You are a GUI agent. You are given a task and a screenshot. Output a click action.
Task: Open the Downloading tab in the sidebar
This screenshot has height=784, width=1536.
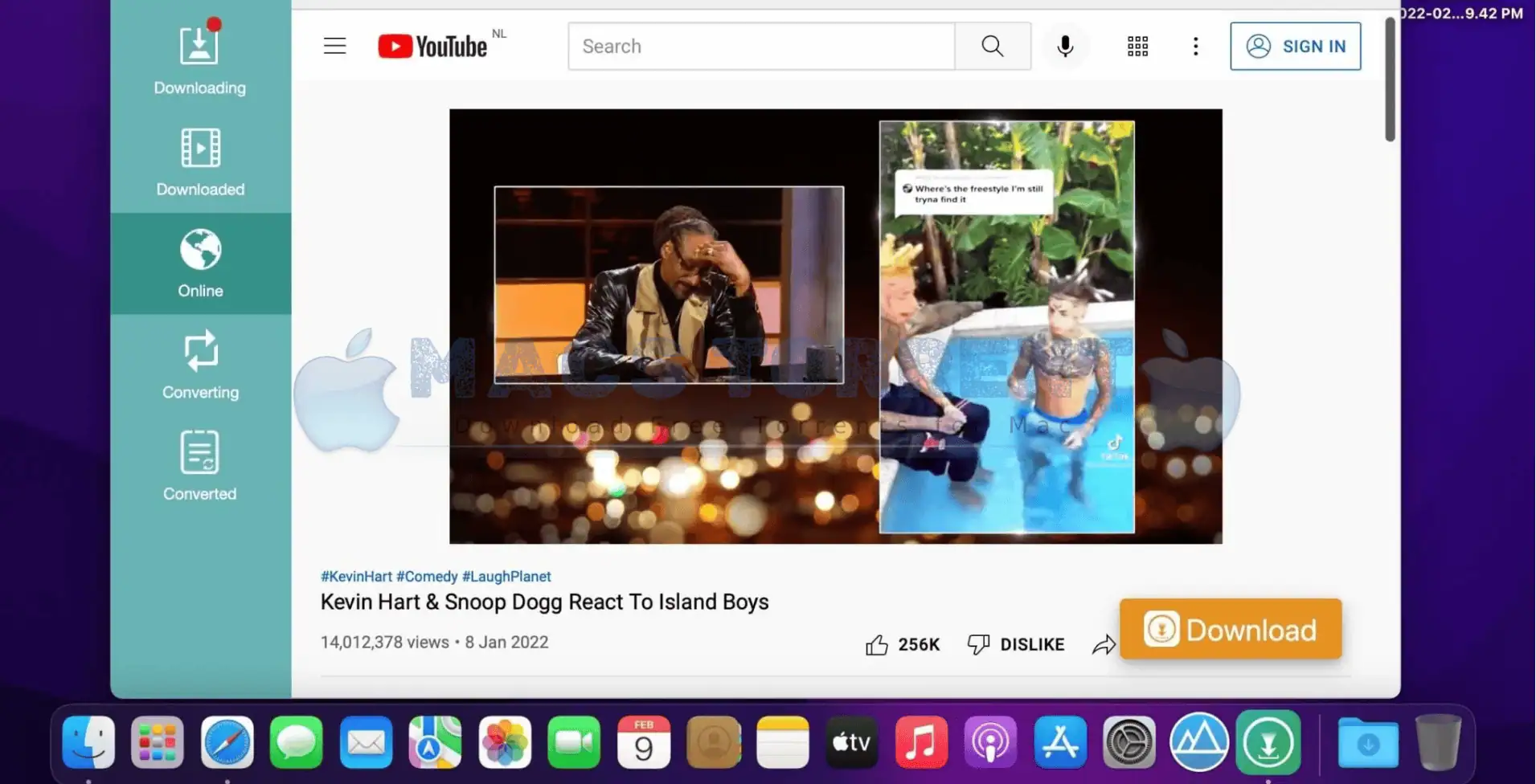click(x=200, y=59)
